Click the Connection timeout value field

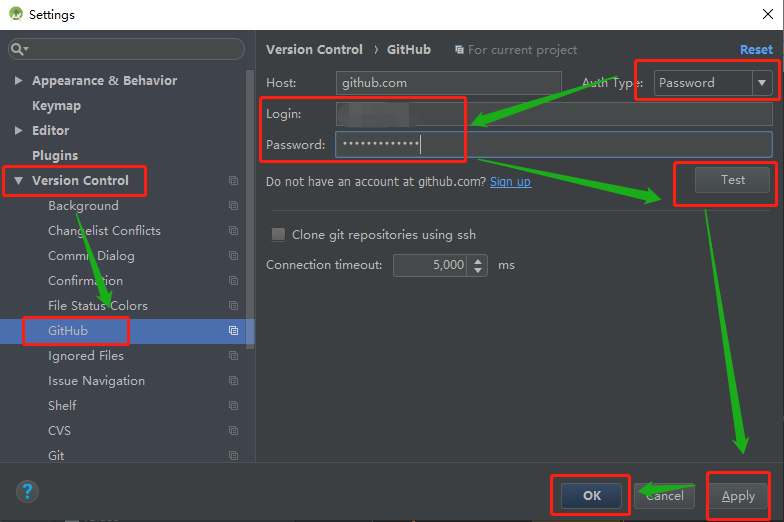pyautogui.click(x=430, y=265)
